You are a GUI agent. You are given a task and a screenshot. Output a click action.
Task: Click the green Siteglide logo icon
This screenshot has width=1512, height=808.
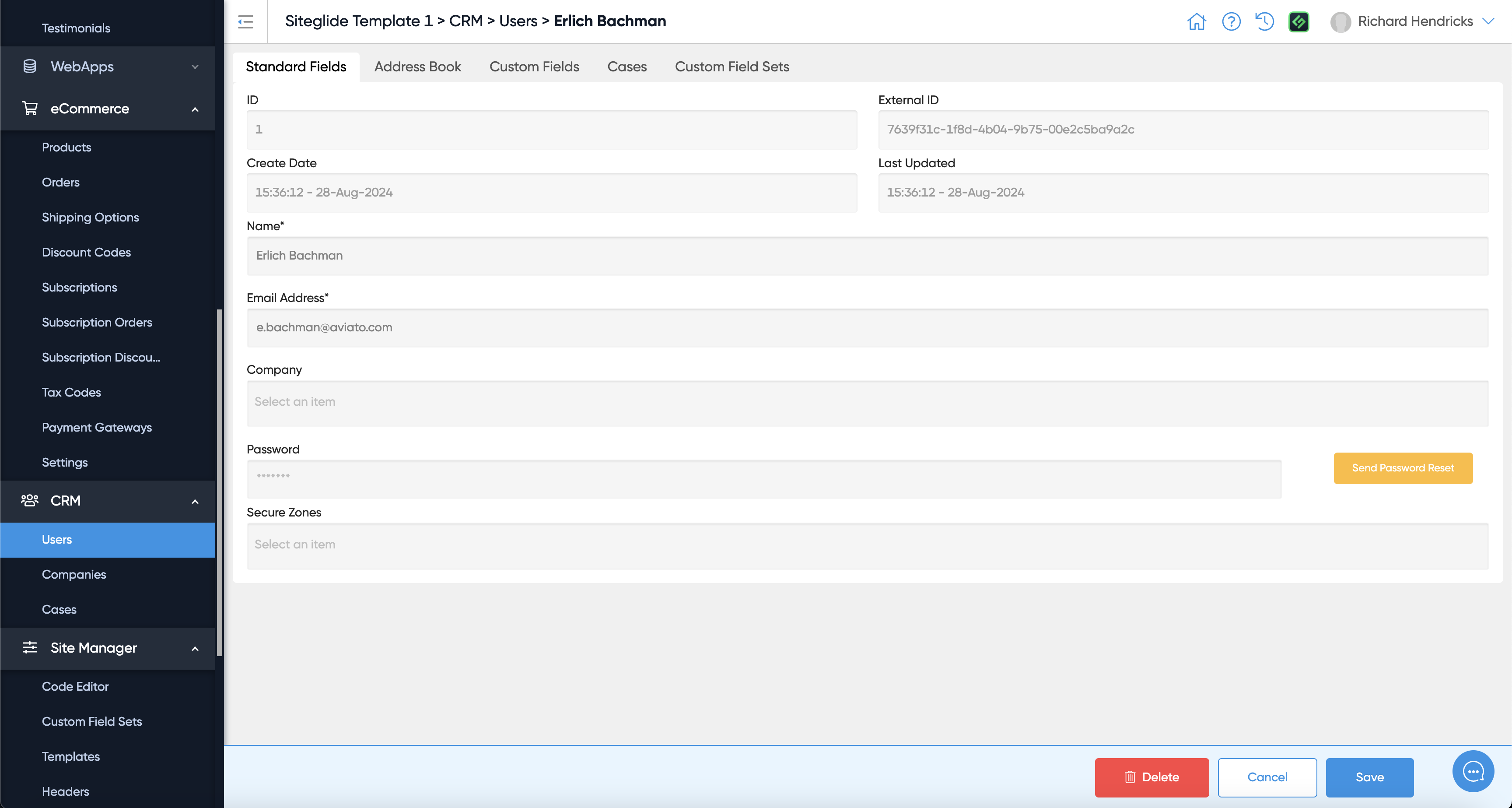click(x=1298, y=22)
